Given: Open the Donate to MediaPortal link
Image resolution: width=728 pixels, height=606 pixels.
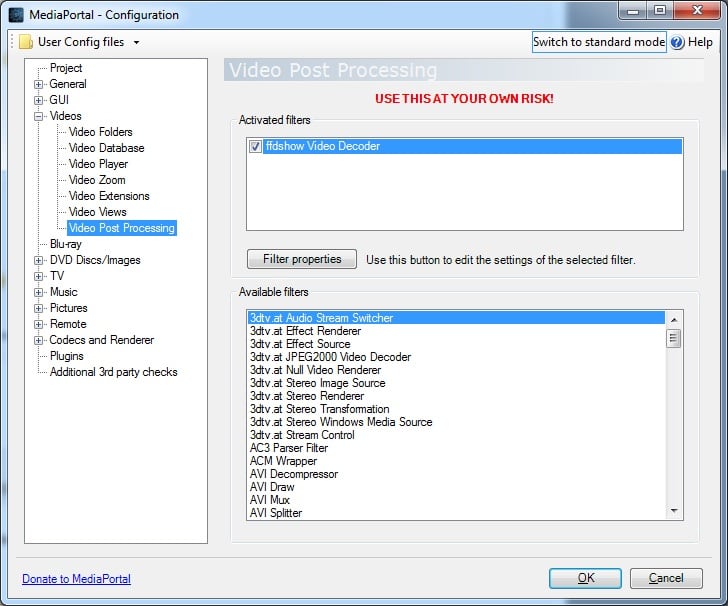Looking at the screenshot, I should pyautogui.click(x=76, y=579).
